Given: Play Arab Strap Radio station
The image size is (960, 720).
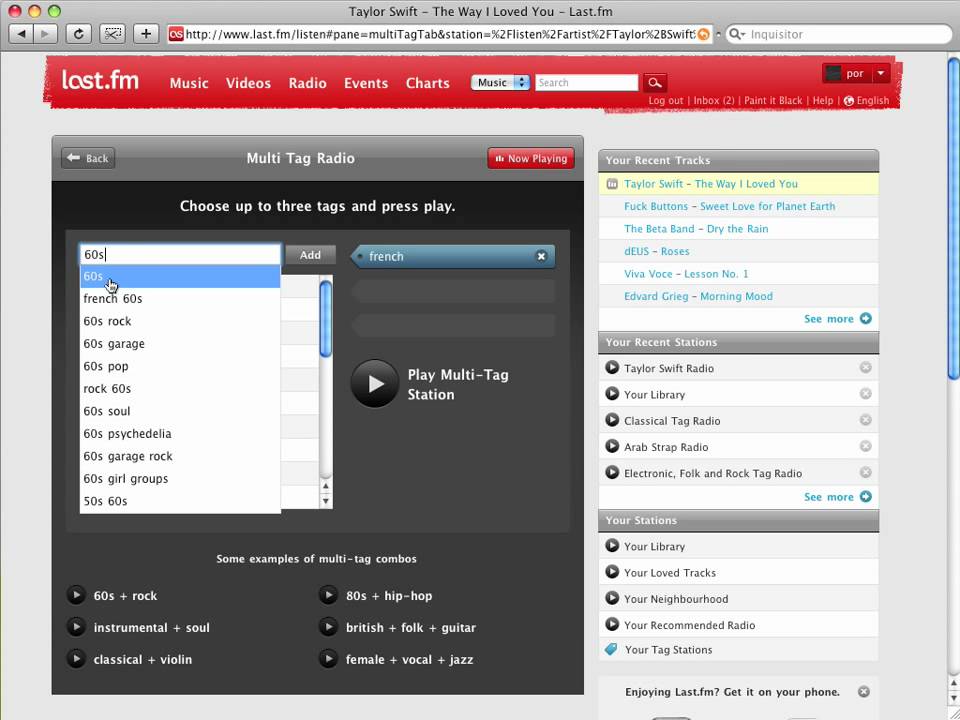Looking at the screenshot, I should (612, 446).
